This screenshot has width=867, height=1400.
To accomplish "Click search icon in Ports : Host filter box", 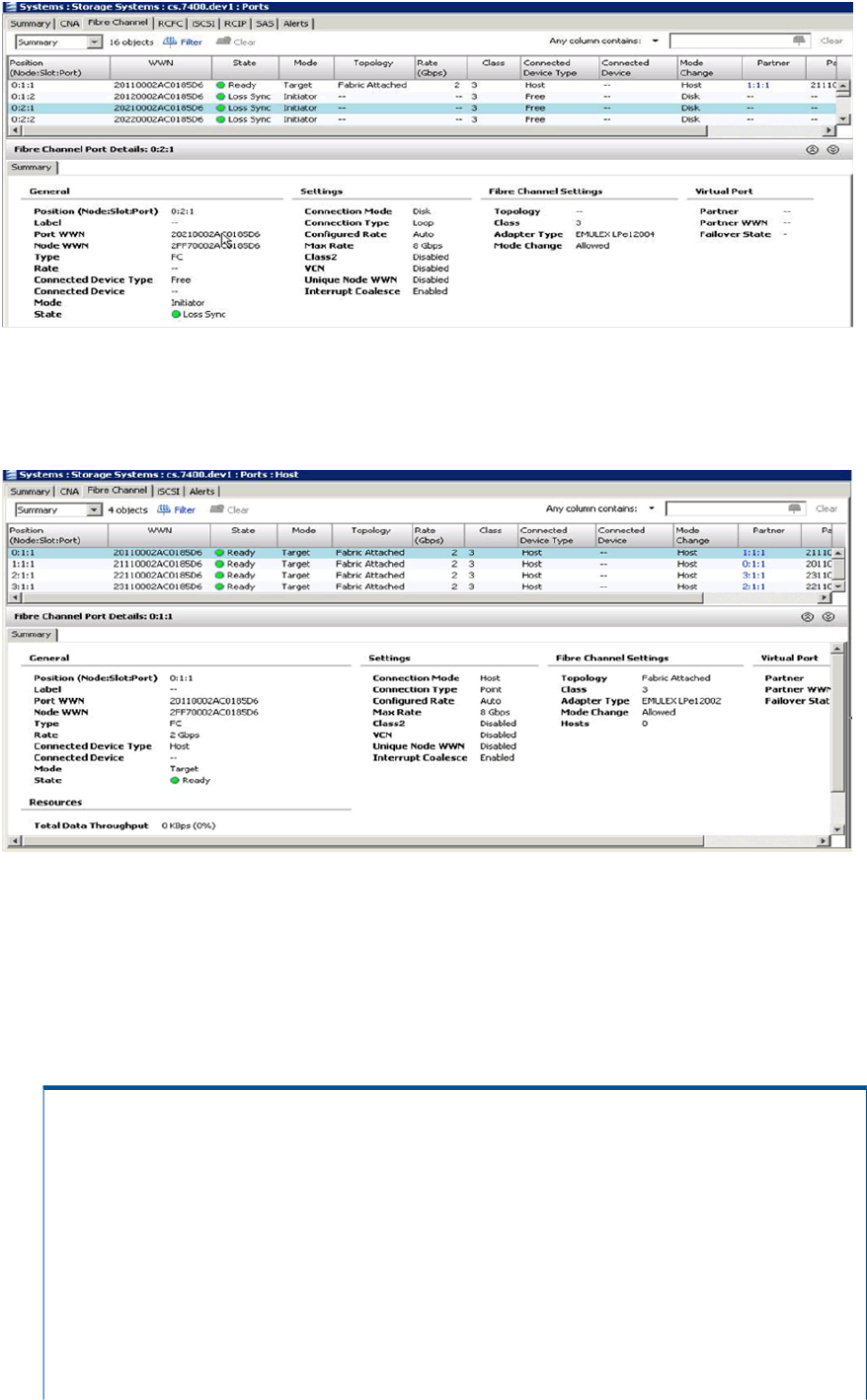I will pos(795,509).
